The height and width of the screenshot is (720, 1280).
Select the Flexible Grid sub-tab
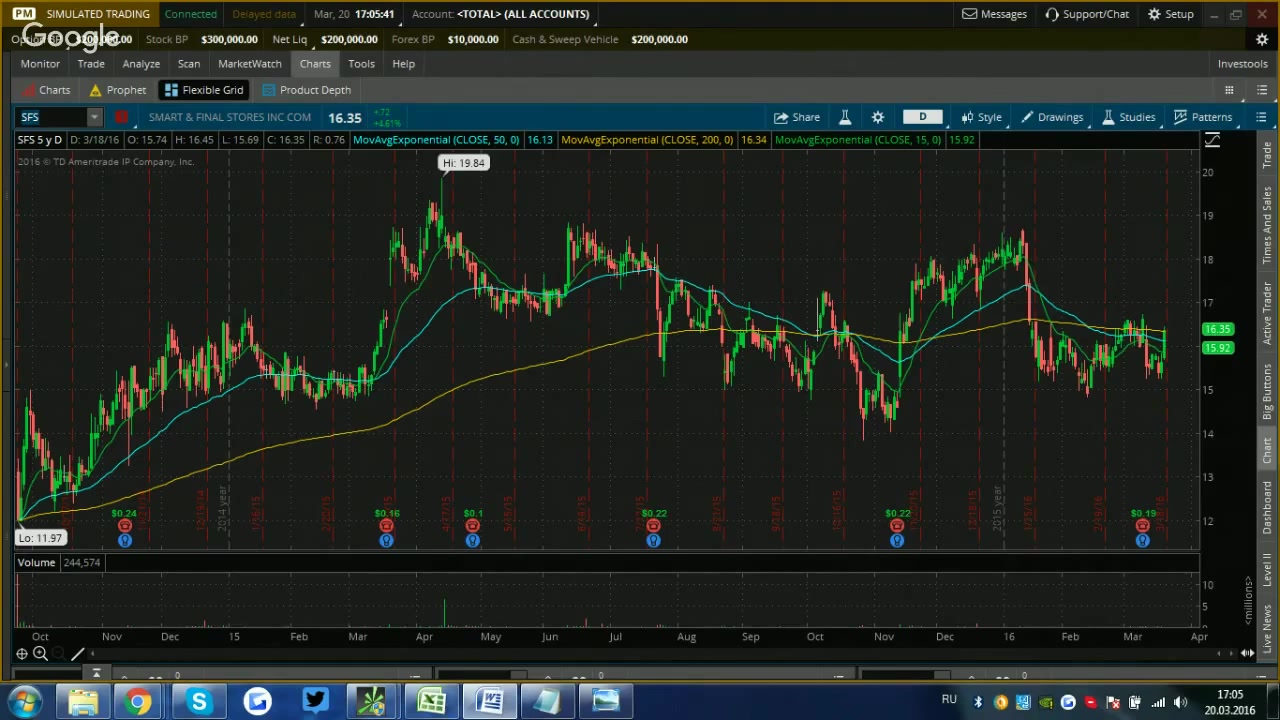coord(204,90)
